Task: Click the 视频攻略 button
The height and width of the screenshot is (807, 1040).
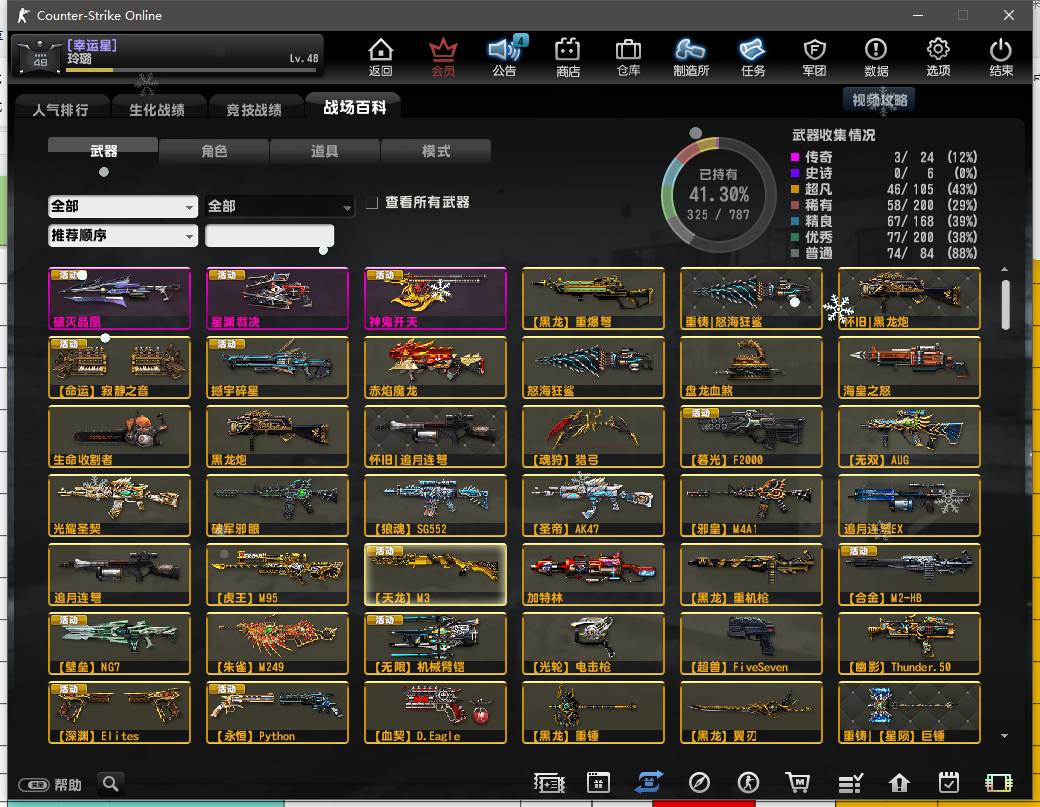Action: tap(879, 100)
